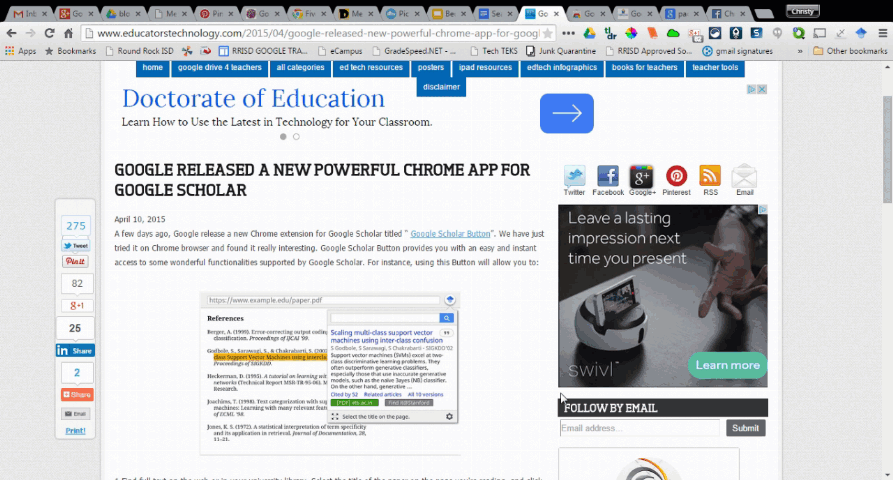
Task: Click the page vertical scrollbar thumb
Action: [887, 149]
